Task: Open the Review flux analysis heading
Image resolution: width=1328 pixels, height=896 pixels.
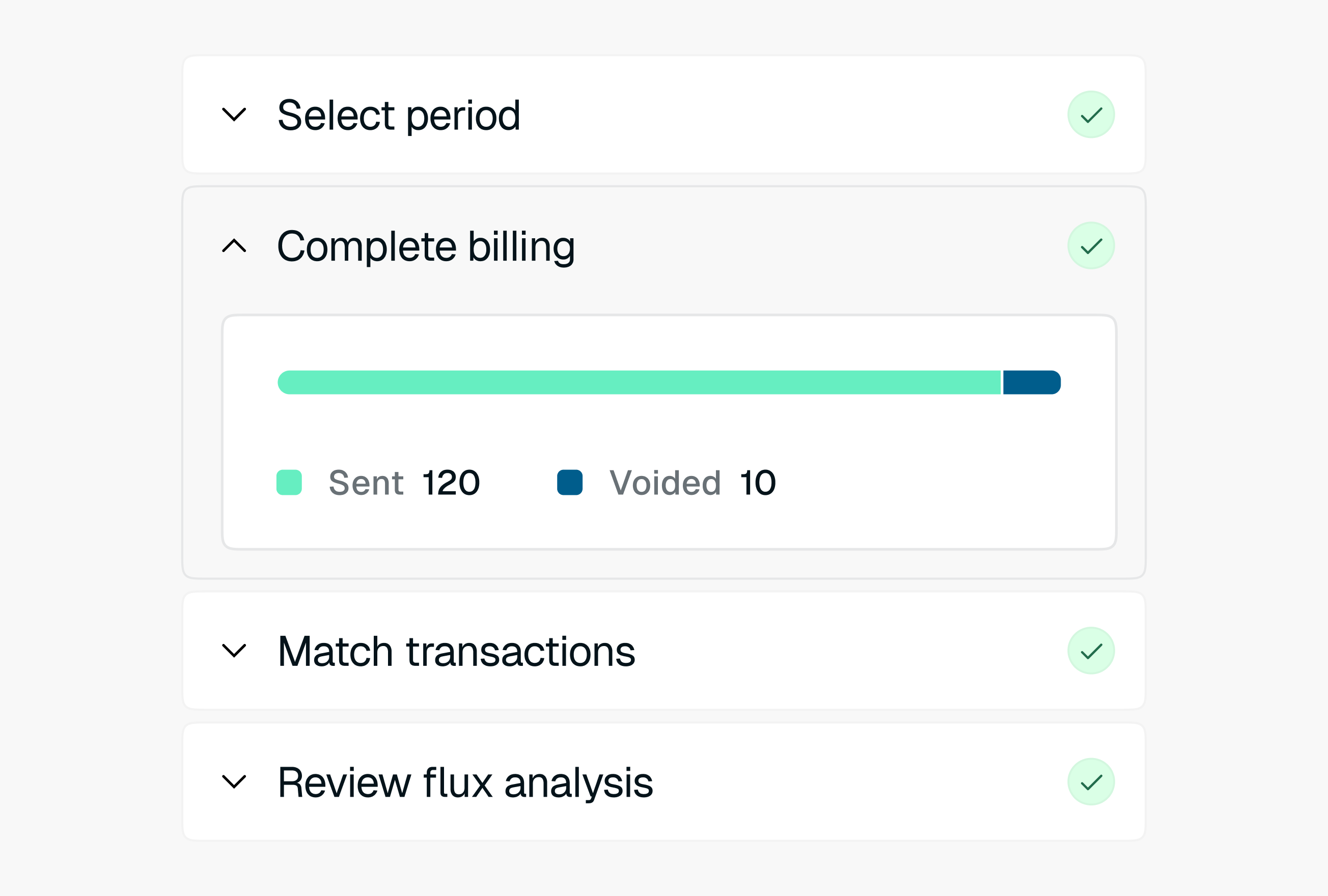Action: [465, 782]
